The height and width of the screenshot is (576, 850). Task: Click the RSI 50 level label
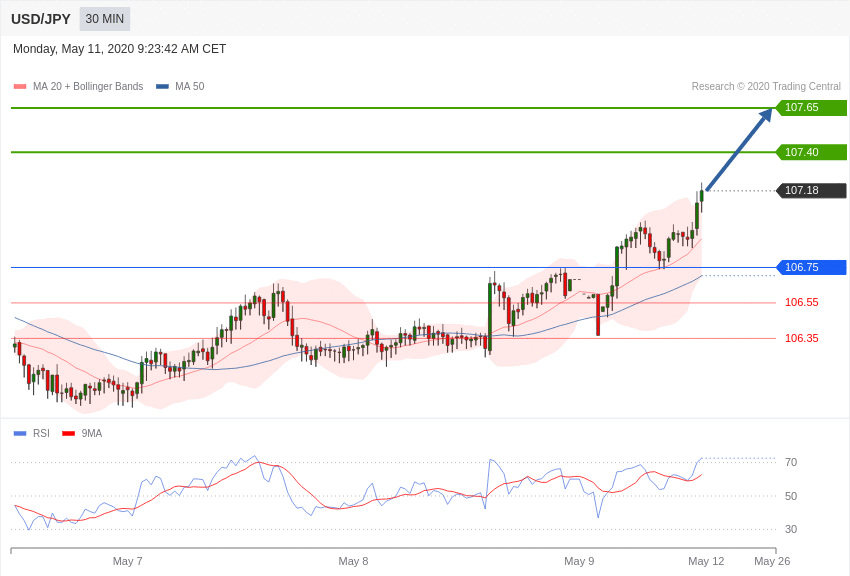[791, 496]
